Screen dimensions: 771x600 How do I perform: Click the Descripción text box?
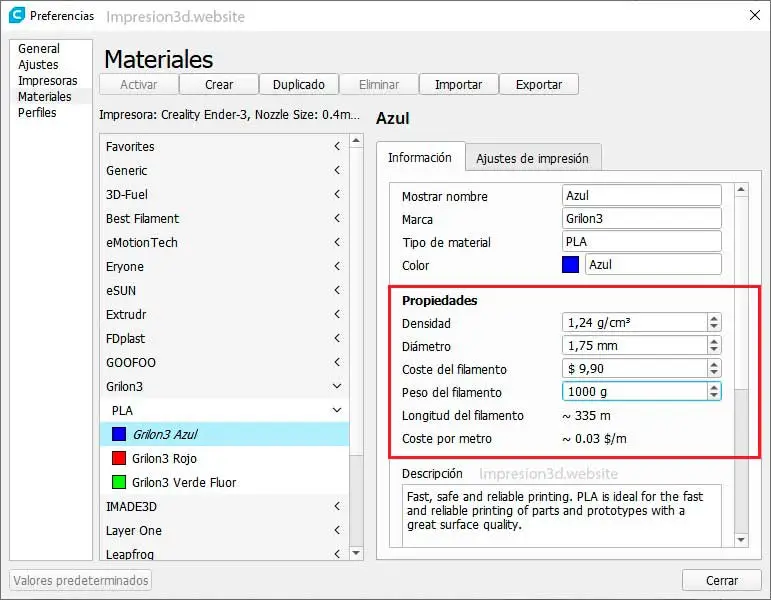click(562, 515)
